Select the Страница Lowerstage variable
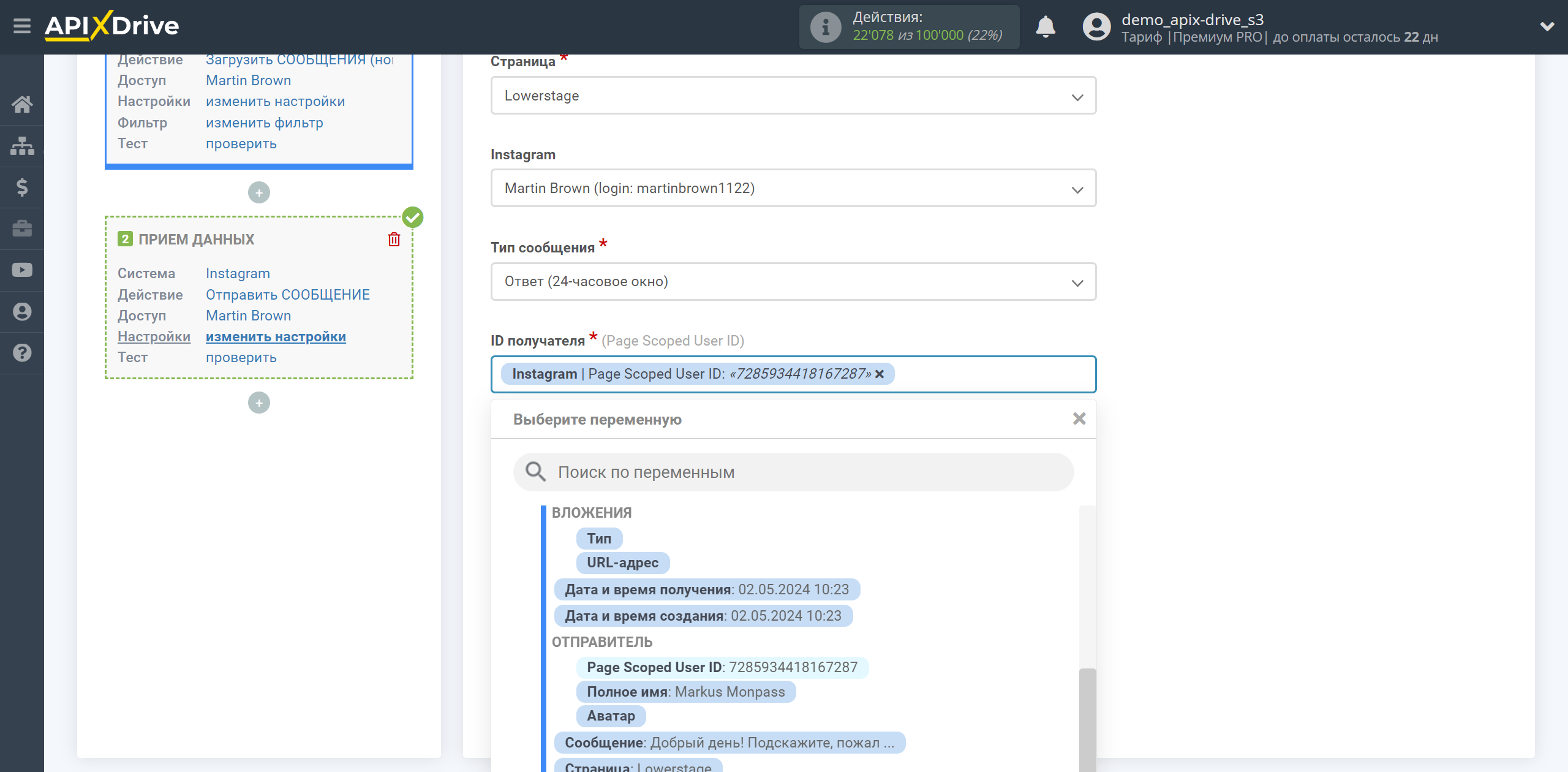 (638, 766)
